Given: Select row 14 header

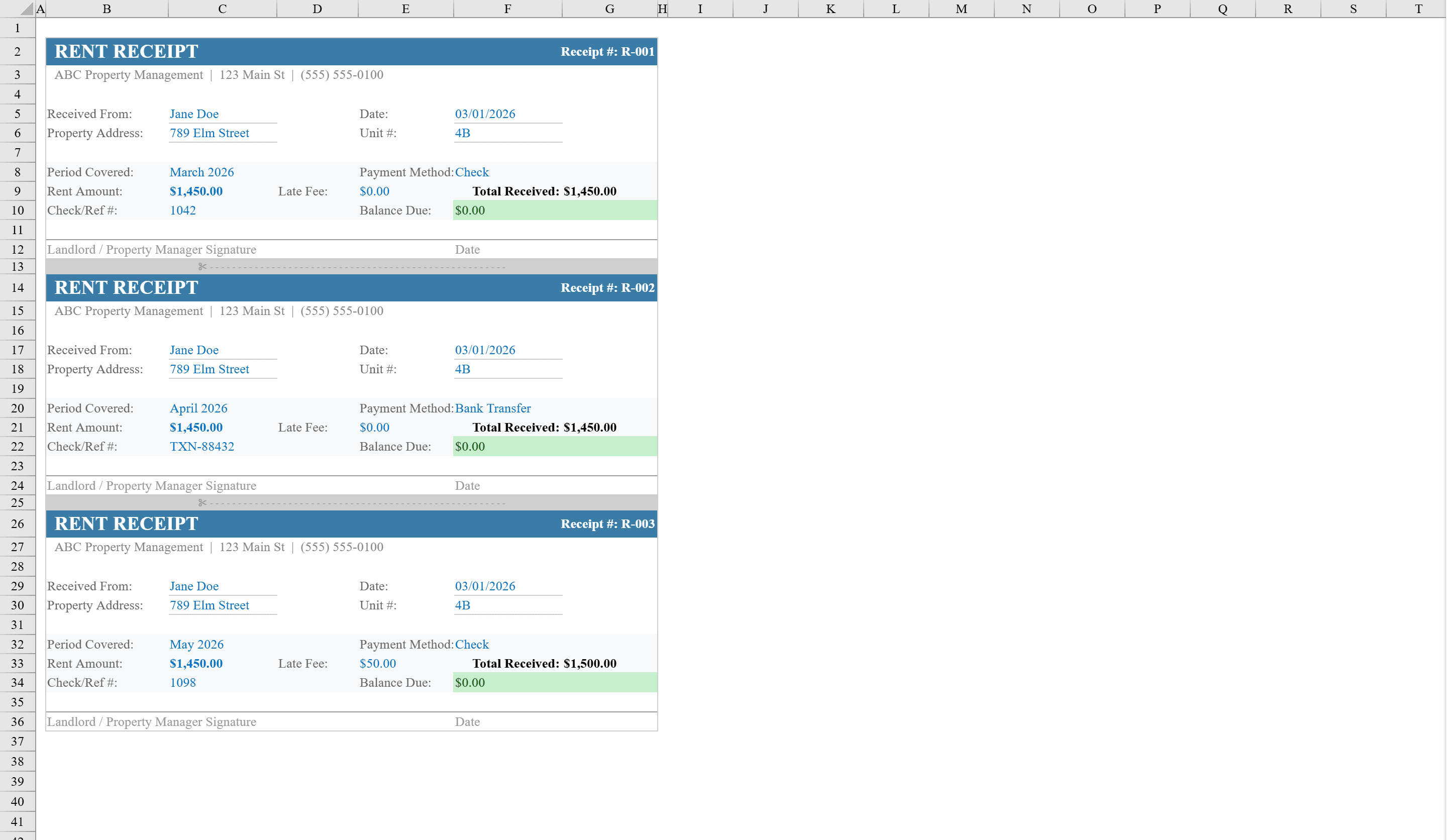Looking at the screenshot, I should (17, 288).
